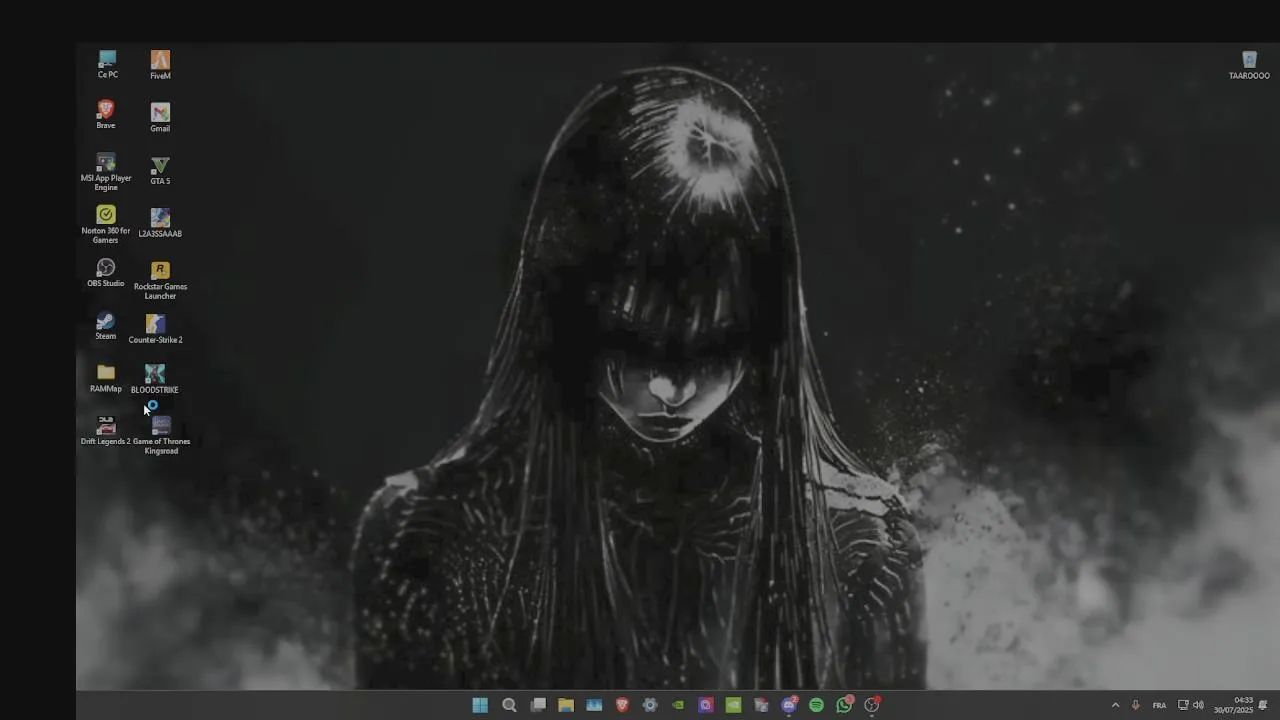Select the OBS Studio desktop shortcut
This screenshot has height=720, width=1280.
click(106, 273)
